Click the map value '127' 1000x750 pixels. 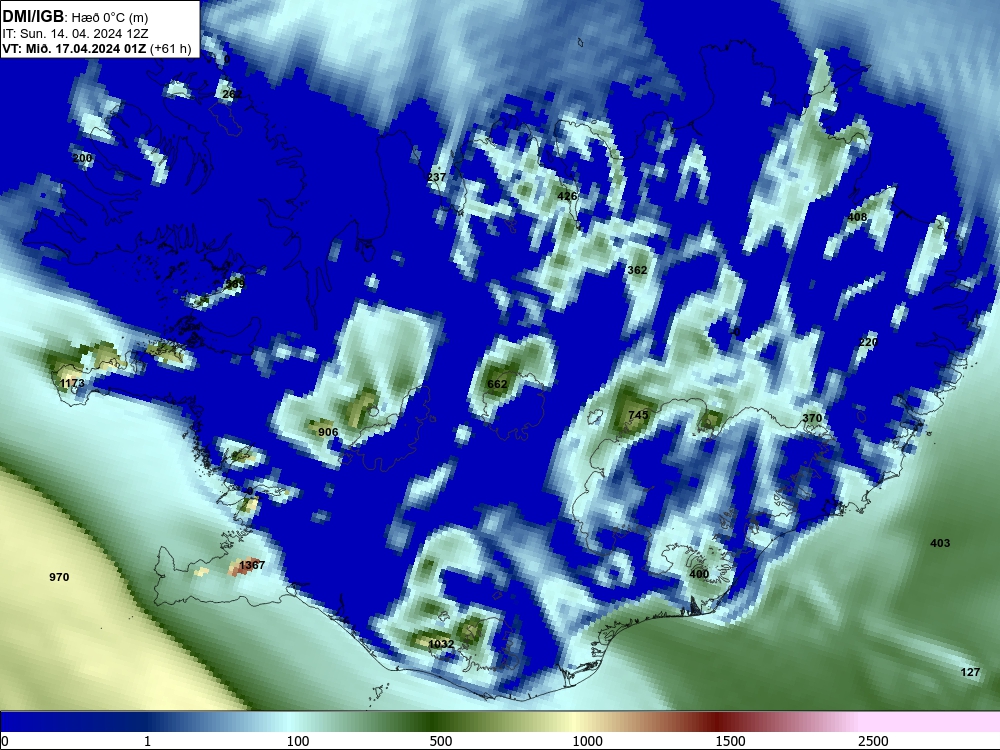970,672
